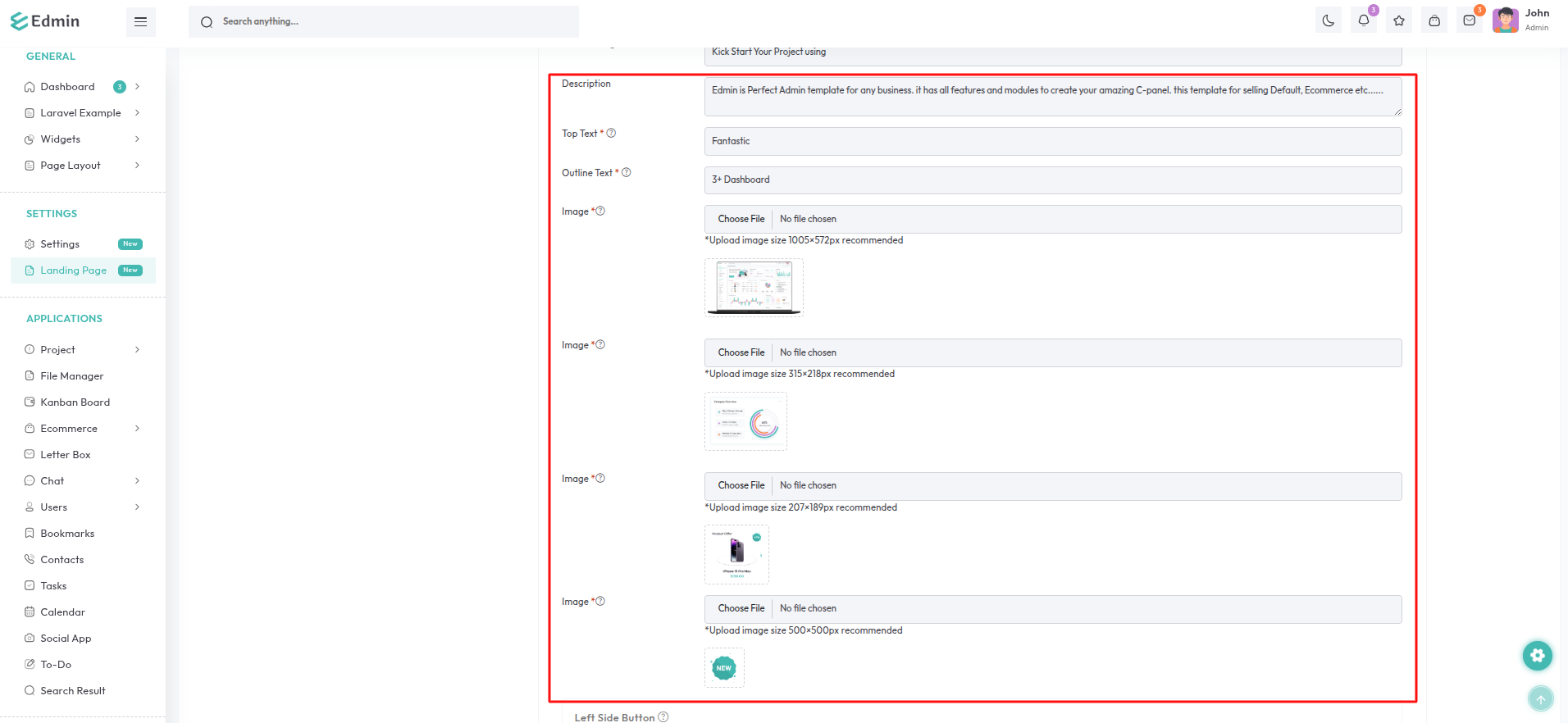Screen dimensions: 1568x723
Task: Expand the Dashboard sidebar menu
Action: 82,87
